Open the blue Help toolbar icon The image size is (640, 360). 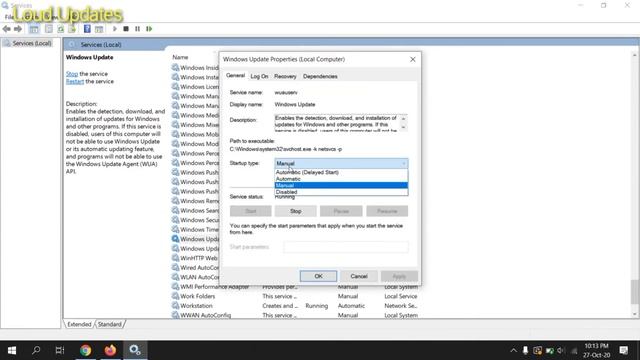(87, 29)
